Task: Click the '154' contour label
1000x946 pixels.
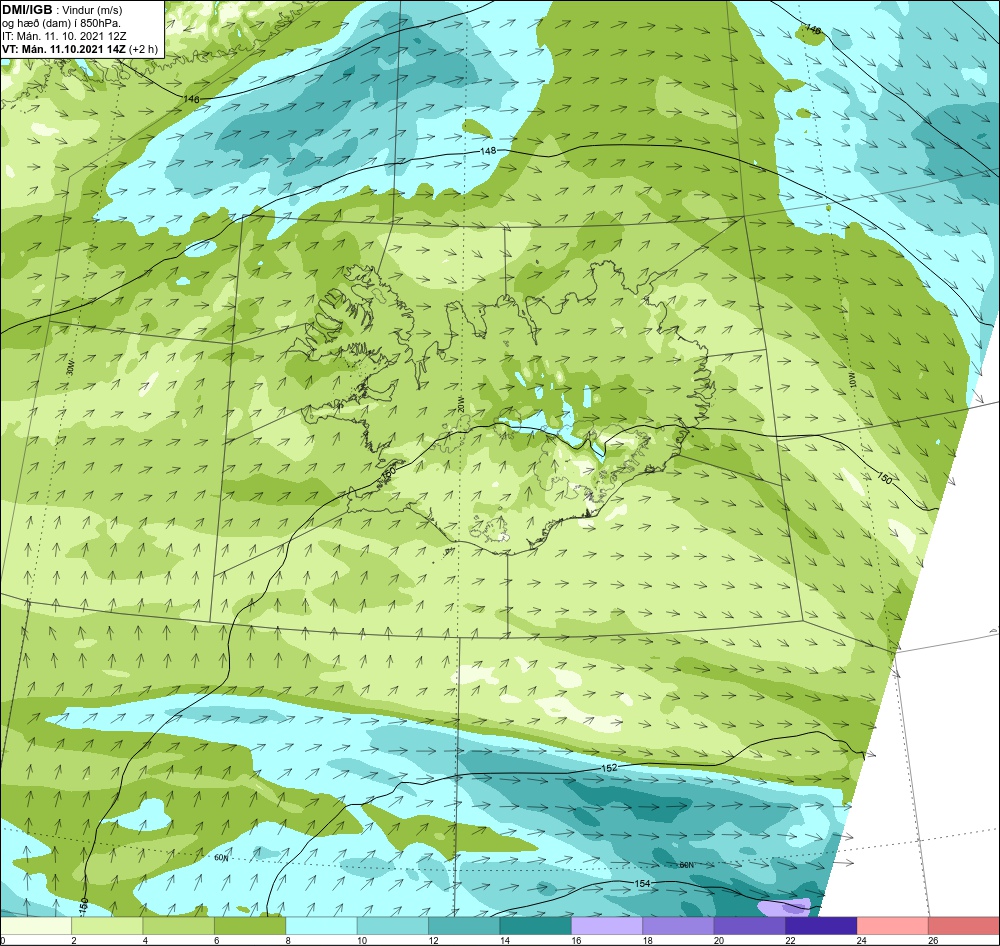Action: (642, 883)
